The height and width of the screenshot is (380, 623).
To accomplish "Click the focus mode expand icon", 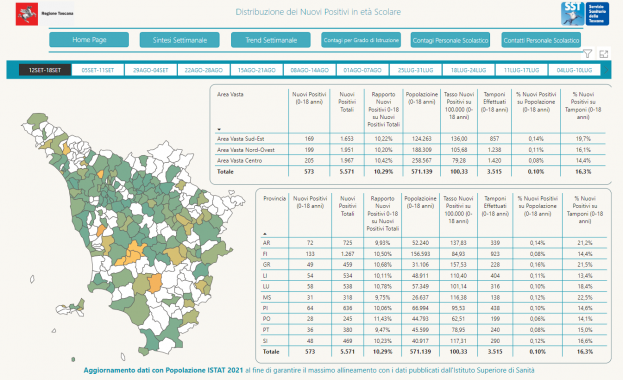I will point(604,54).
